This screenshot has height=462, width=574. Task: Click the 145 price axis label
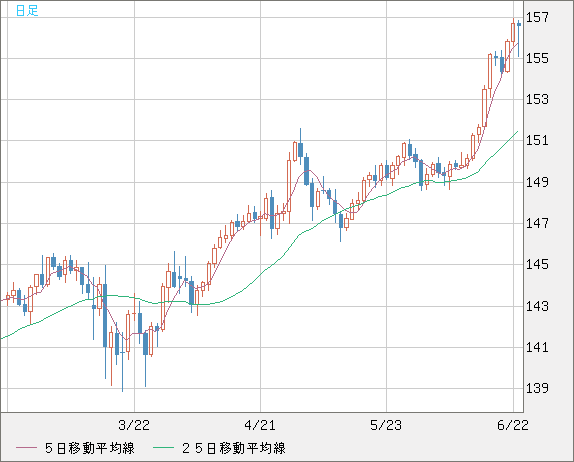537,264
